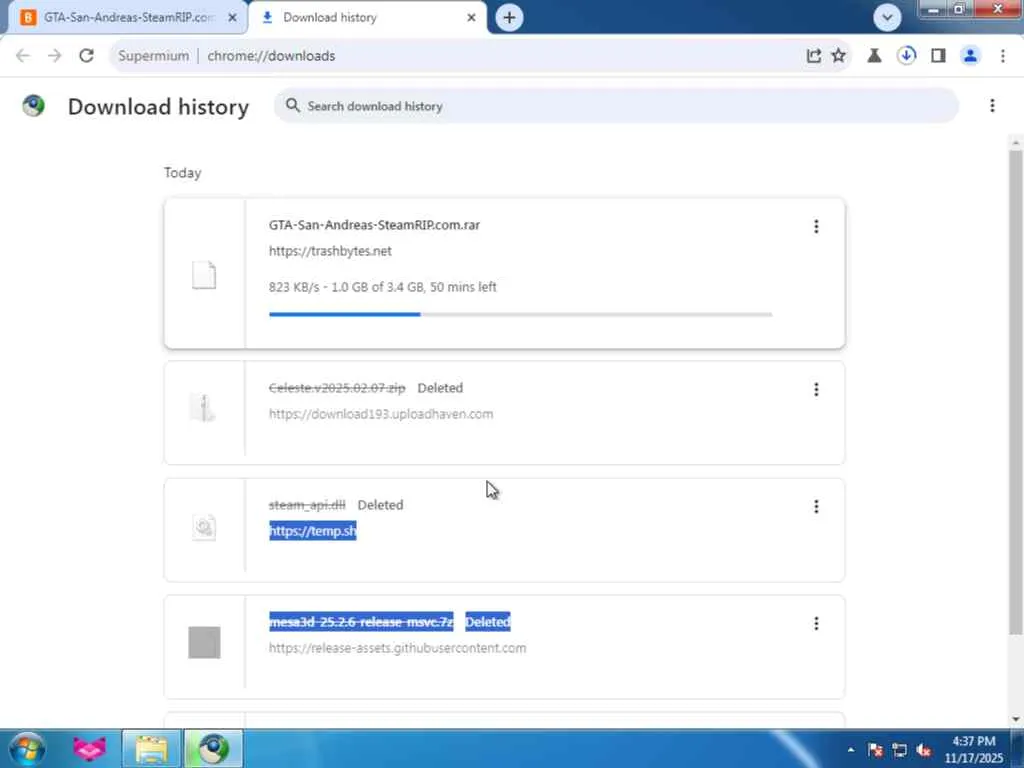Click the file icon of GTA-San-Andreas download
1024x768 pixels.
point(204,274)
